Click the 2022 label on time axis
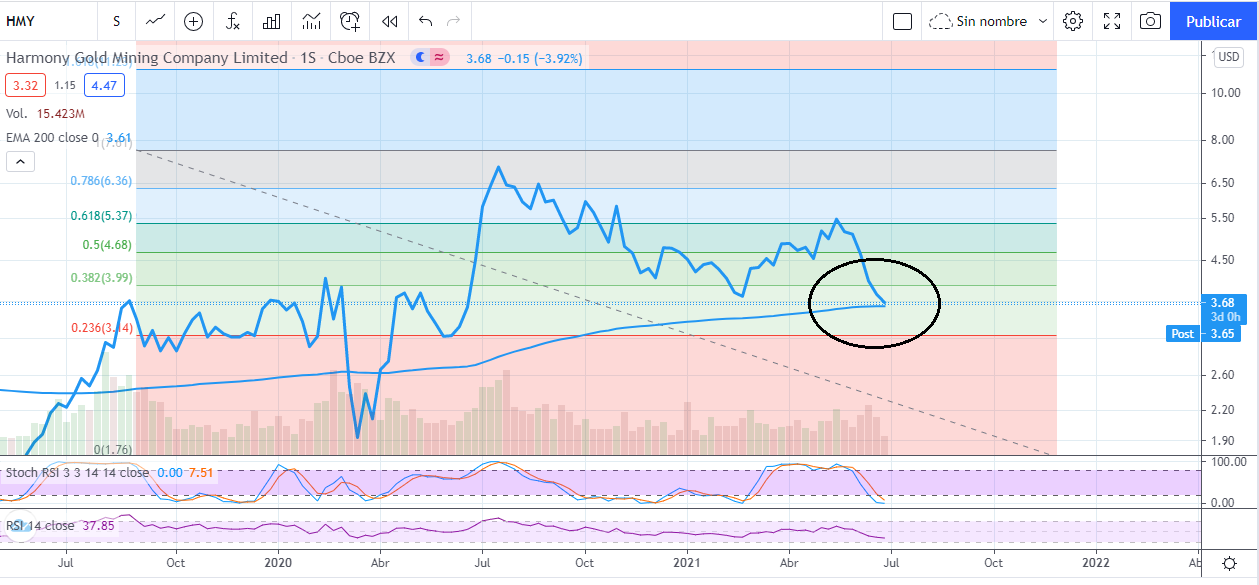1259x585 pixels. click(x=1096, y=564)
